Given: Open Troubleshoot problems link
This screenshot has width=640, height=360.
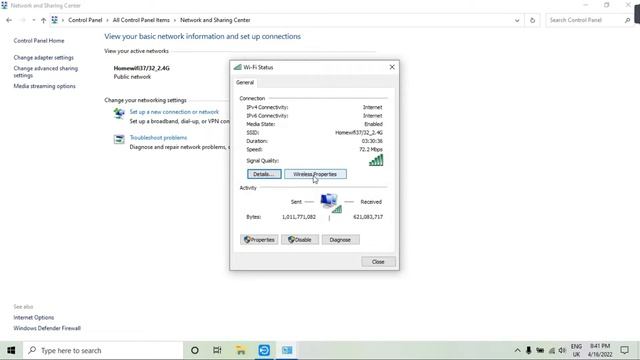Looking at the screenshot, I should 158,138.
